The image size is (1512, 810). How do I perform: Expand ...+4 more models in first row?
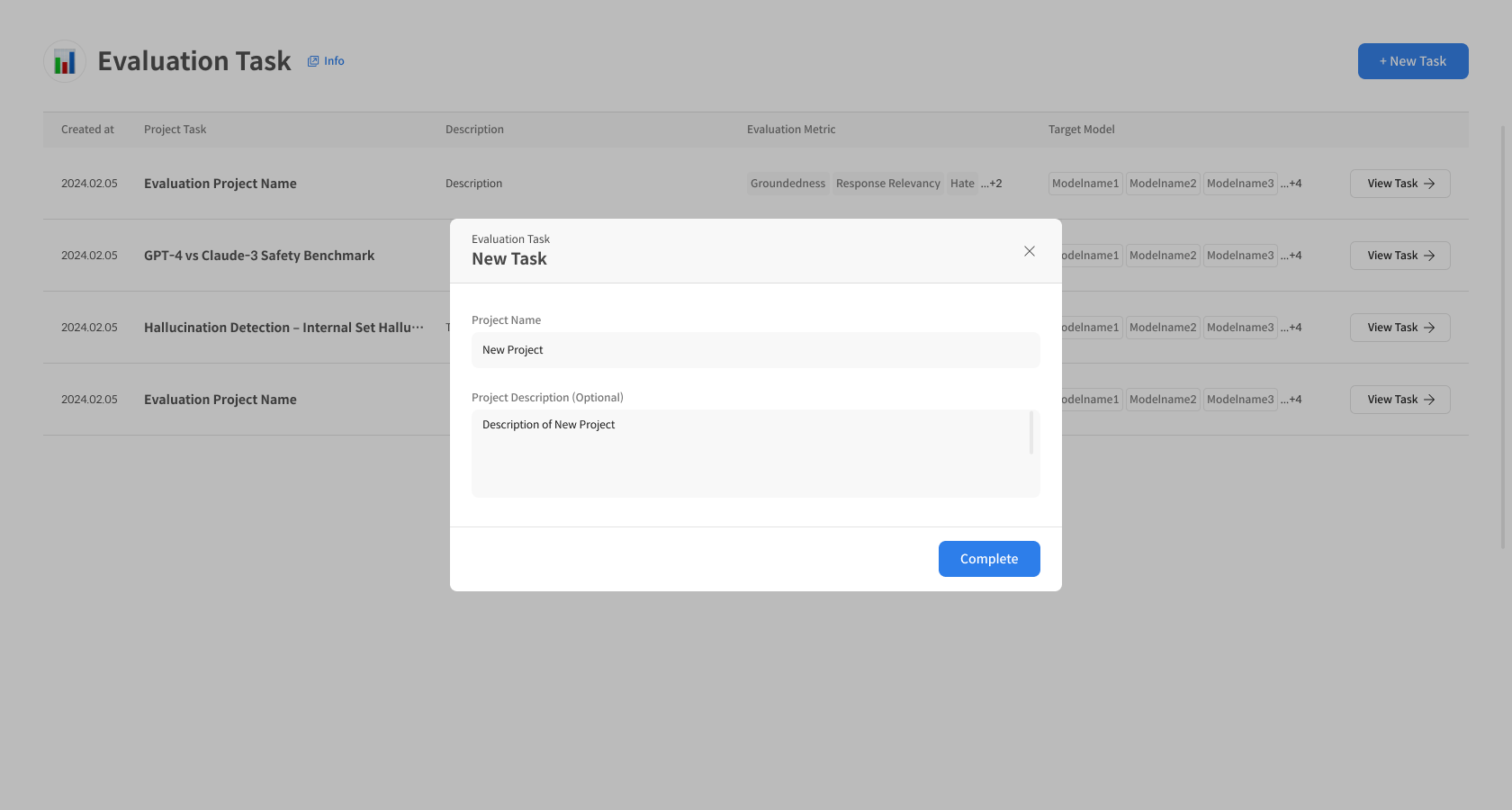[1291, 184]
